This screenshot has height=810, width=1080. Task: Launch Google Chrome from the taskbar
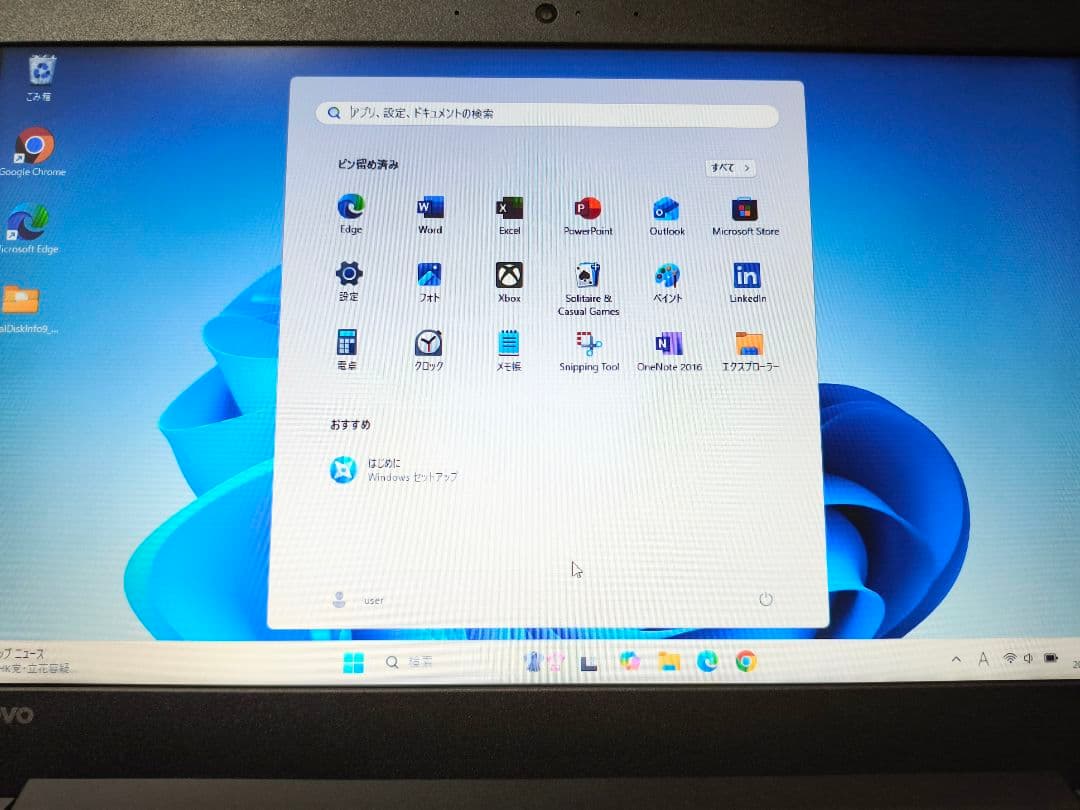click(747, 661)
